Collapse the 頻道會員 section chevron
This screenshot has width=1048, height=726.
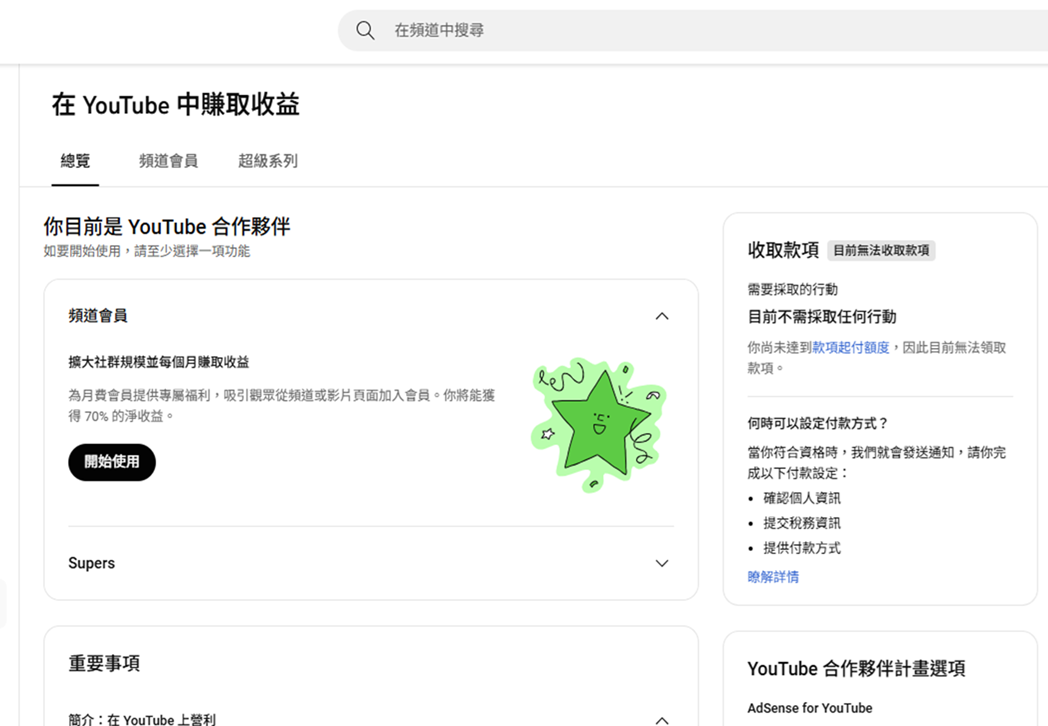coord(662,316)
